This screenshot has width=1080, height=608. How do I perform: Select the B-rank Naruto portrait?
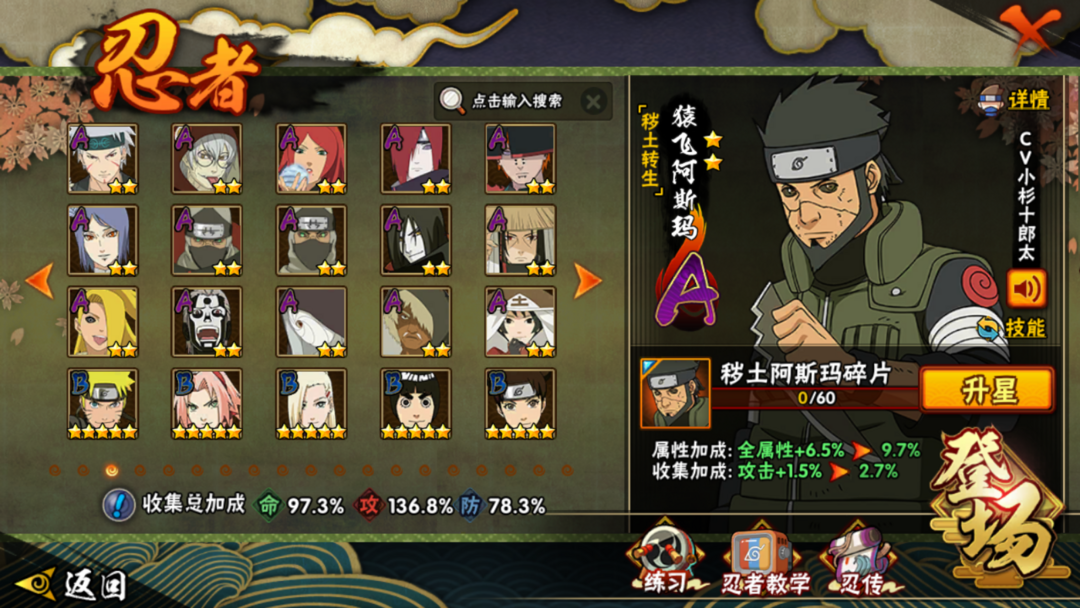point(103,403)
